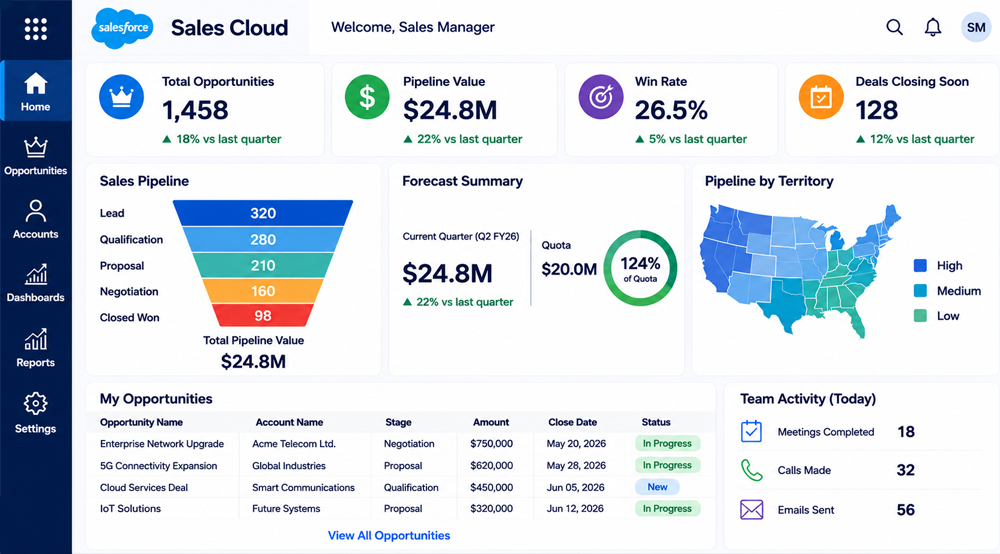Click the United States territory map
1000x554 pixels.
coord(800,270)
